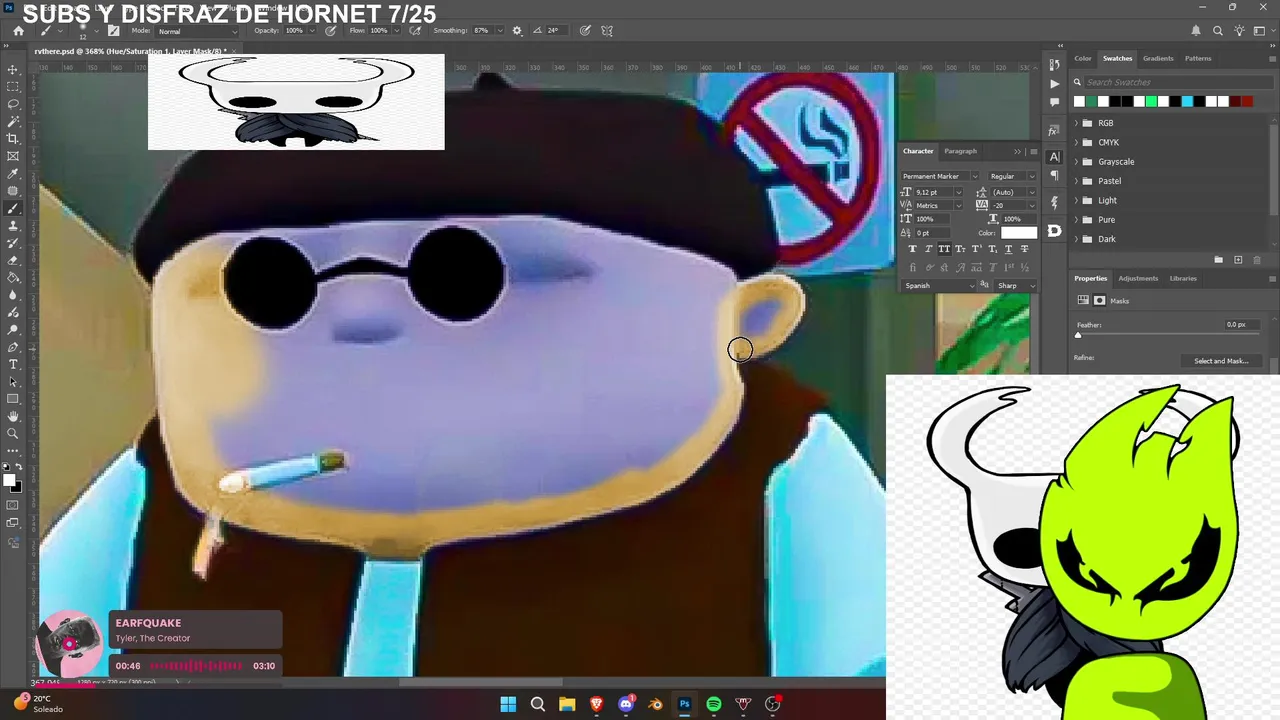This screenshot has width=1280, height=720.
Task: Select the Hand tool
Action: (13, 416)
